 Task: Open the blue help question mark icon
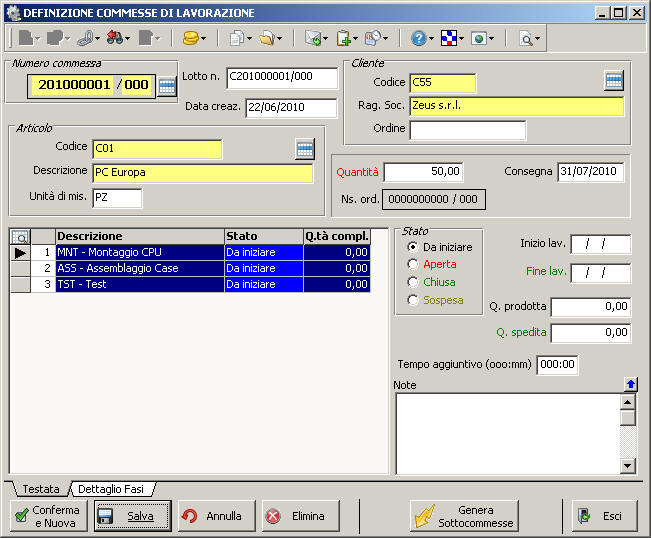click(417, 39)
